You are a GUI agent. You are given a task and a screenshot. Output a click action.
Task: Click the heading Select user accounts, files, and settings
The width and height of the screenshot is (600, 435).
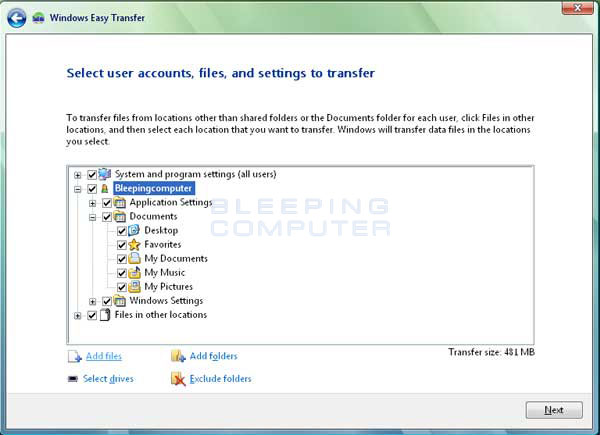(x=221, y=73)
